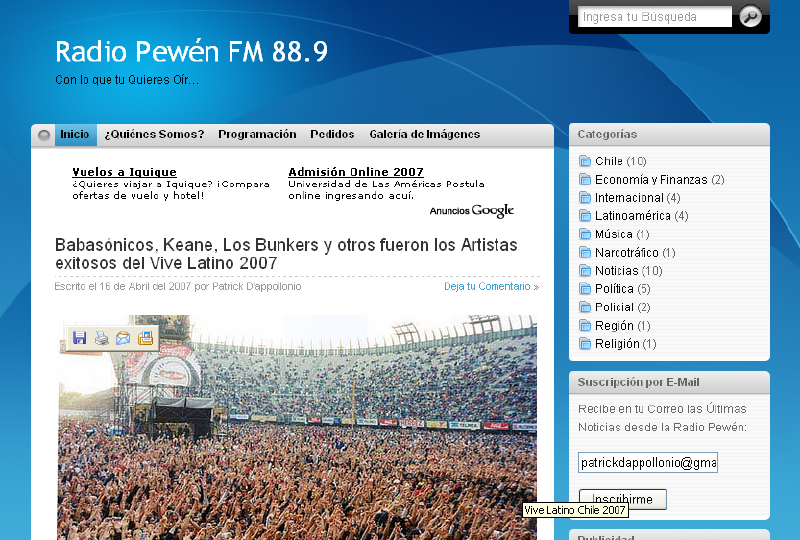Click the folder icon beside Latinoamérica
Screen dimensions: 800x540
(x=585, y=216)
